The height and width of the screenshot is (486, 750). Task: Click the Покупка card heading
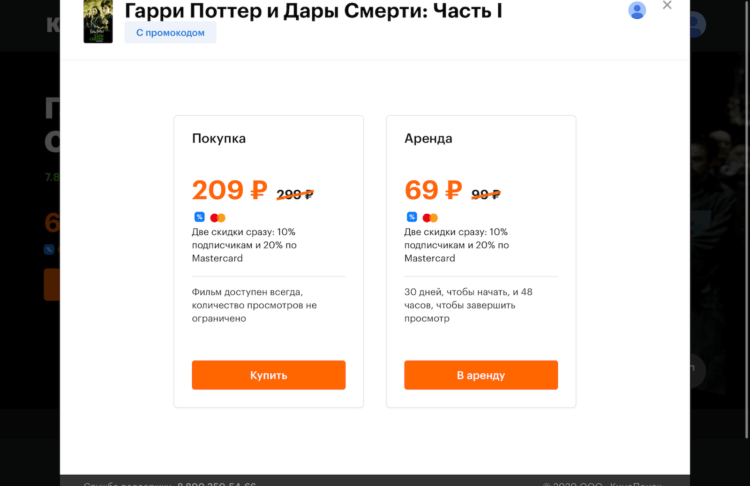[219, 139]
